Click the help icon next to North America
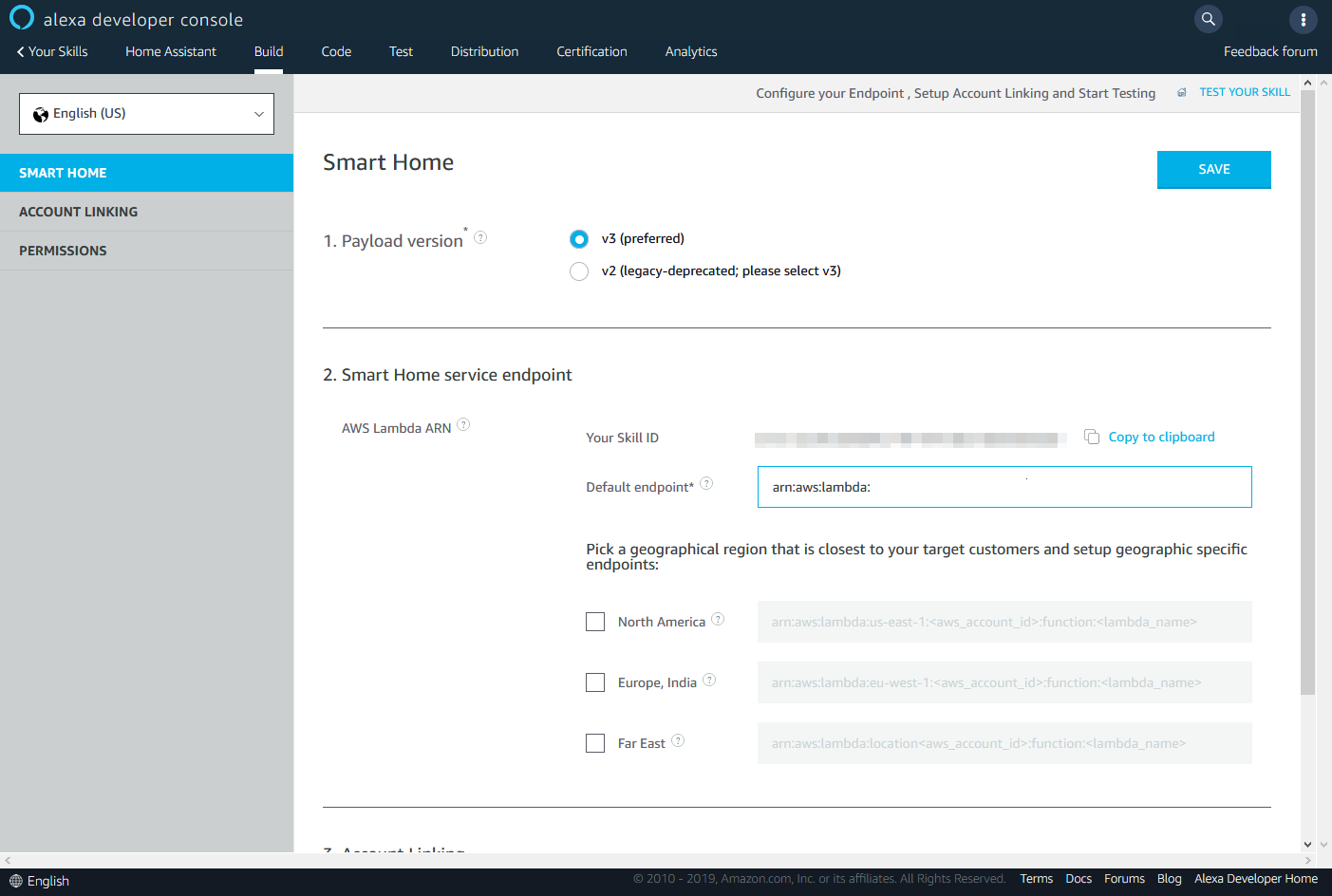The height and width of the screenshot is (896, 1332). tap(718, 619)
